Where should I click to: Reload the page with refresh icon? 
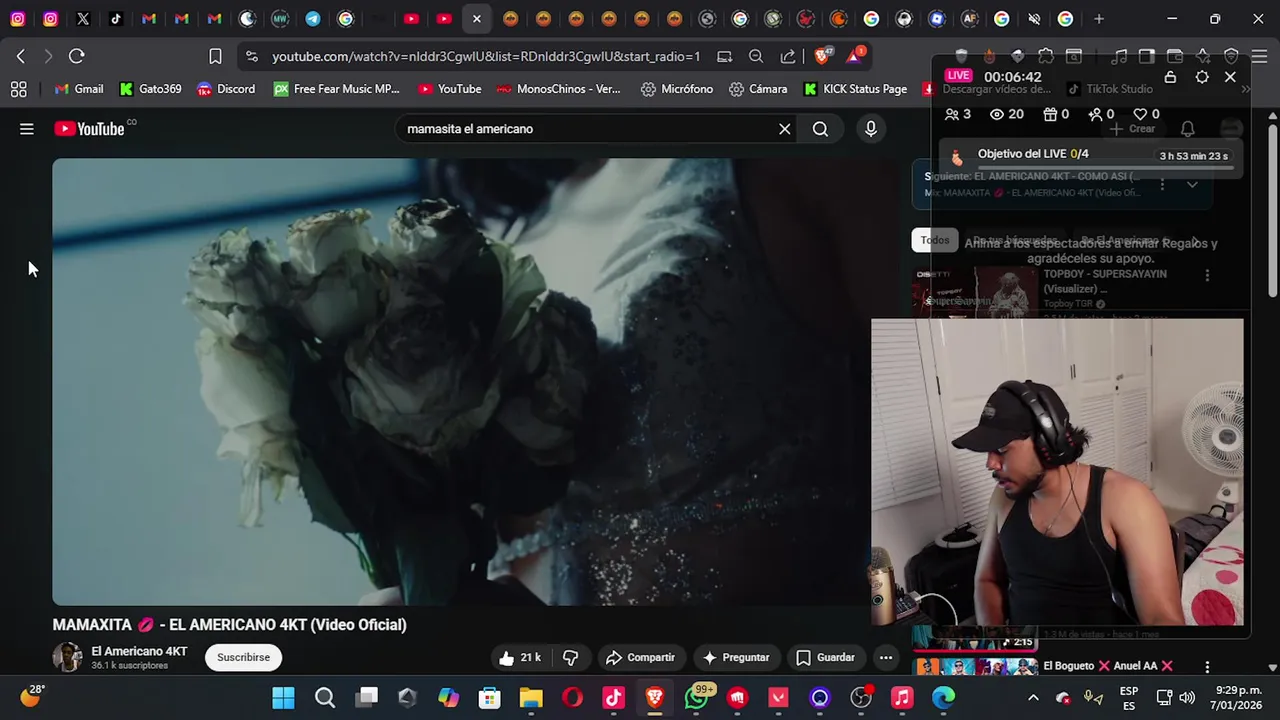pyautogui.click(x=76, y=56)
